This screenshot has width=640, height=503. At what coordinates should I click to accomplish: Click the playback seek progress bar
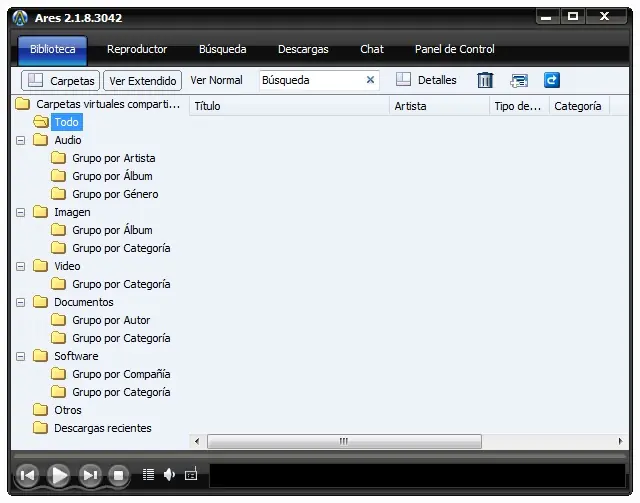(319, 456)
